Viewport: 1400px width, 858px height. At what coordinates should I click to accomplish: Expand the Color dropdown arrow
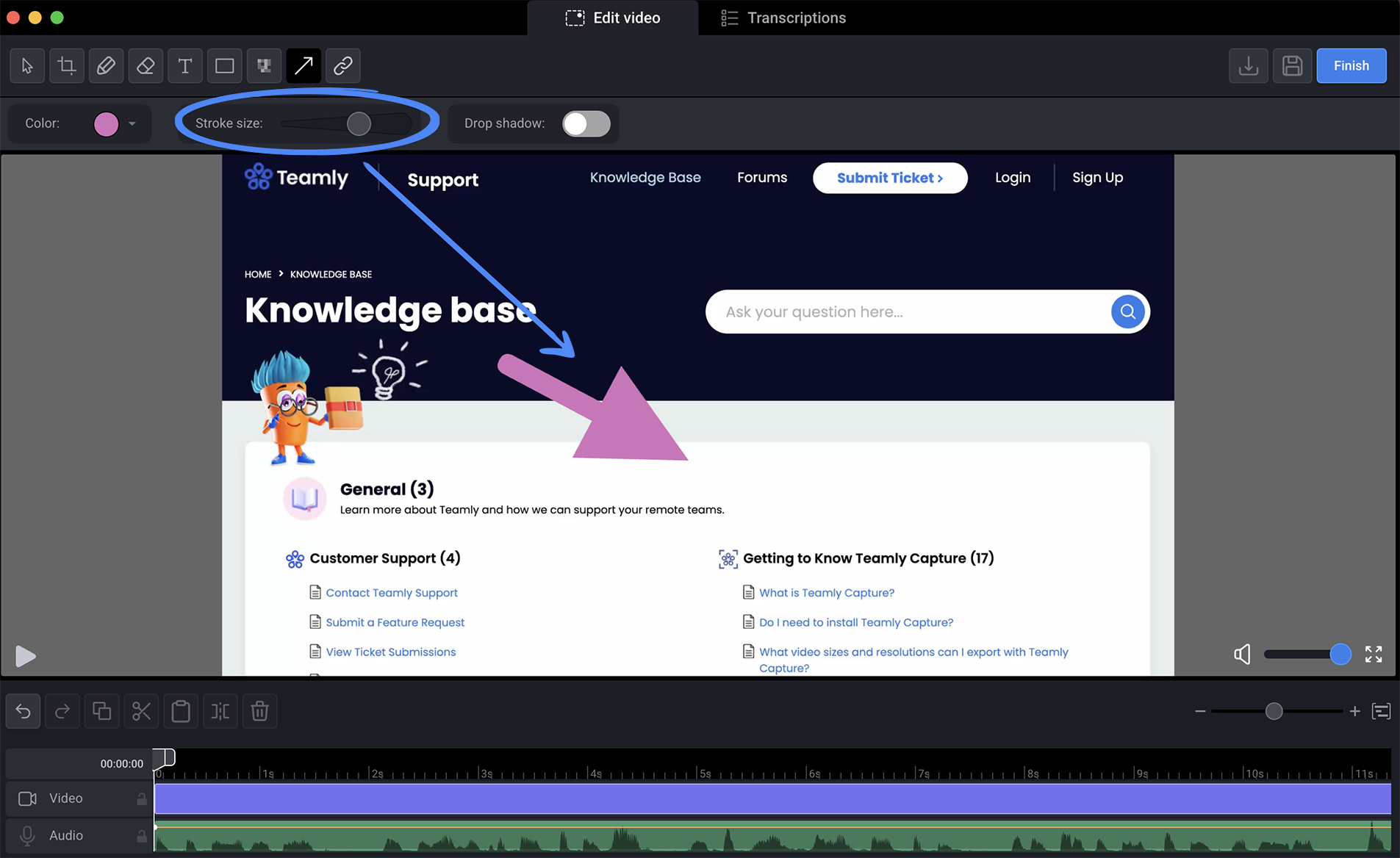(x=132, y=124)
